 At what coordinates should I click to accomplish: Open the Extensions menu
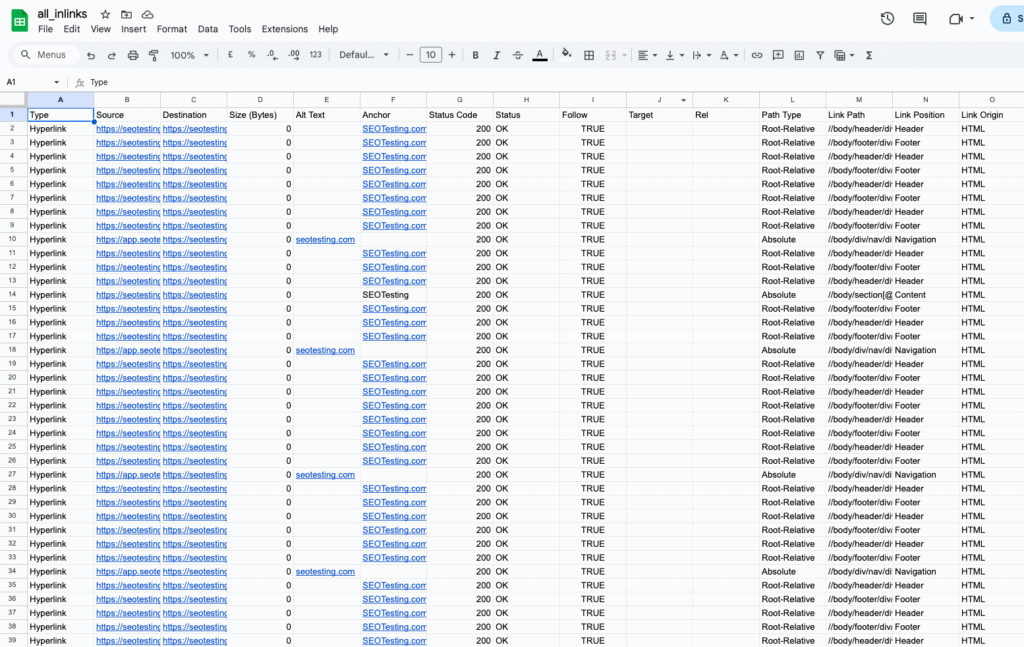pos(285,29)
